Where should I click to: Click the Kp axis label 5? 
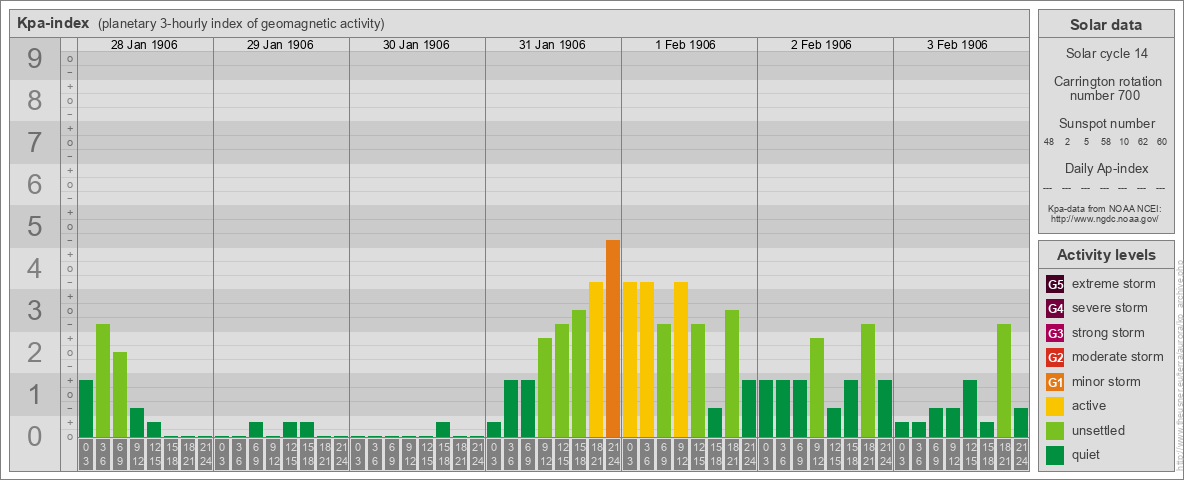pyautogui.click(x=34, y=226)
